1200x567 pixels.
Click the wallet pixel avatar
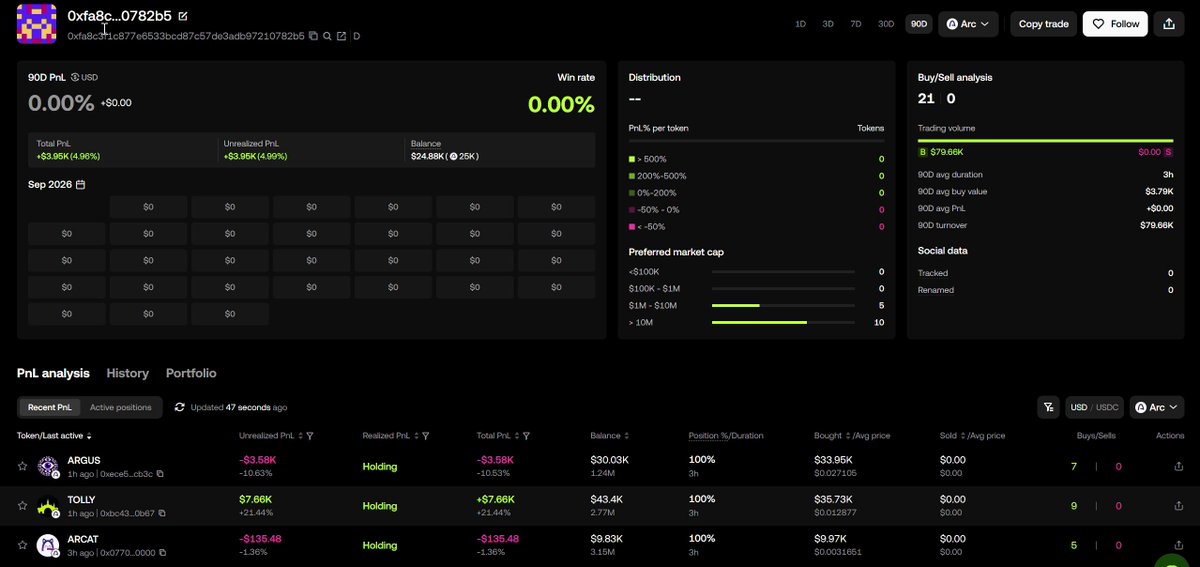36,23
